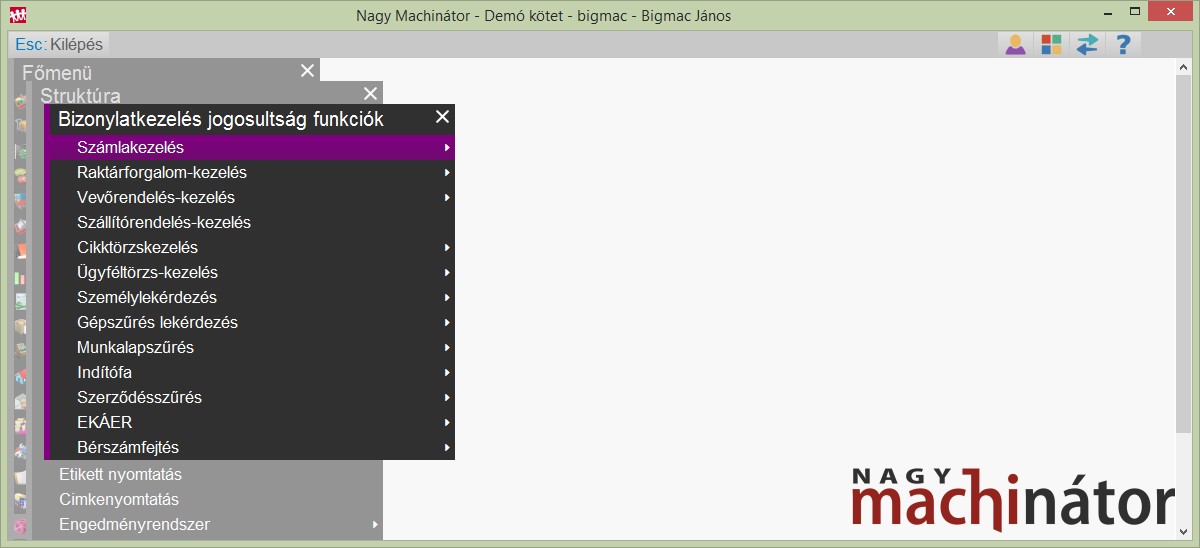The image size is (1200, 548).
Task: Close the Nagy Machinátor window
Action: click(x=1169, y=11)
